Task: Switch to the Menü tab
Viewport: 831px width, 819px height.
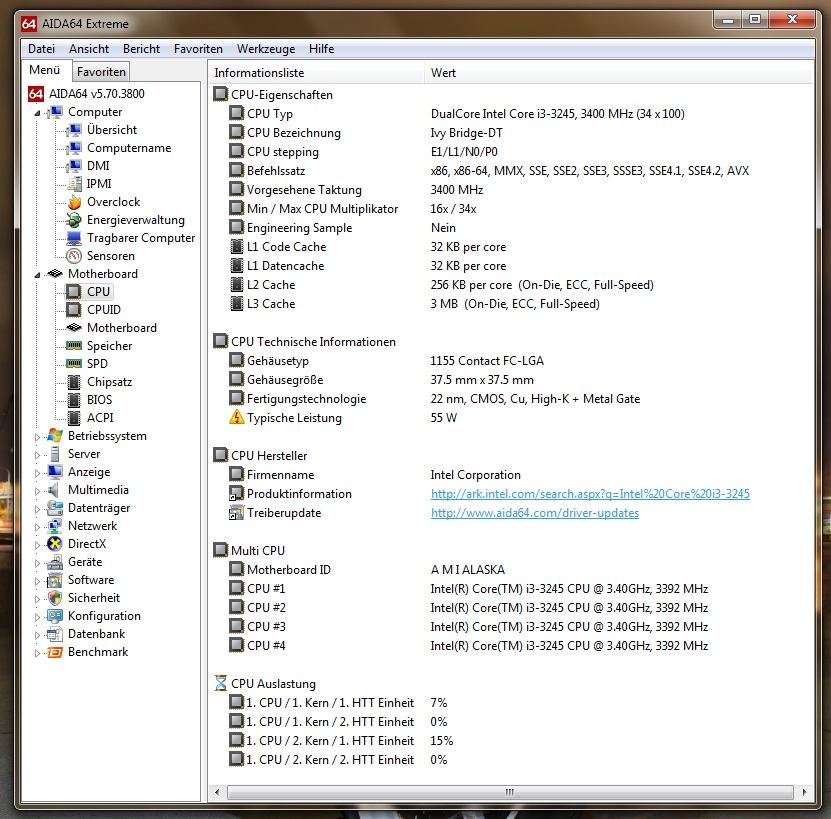Action: pos(45,70)
